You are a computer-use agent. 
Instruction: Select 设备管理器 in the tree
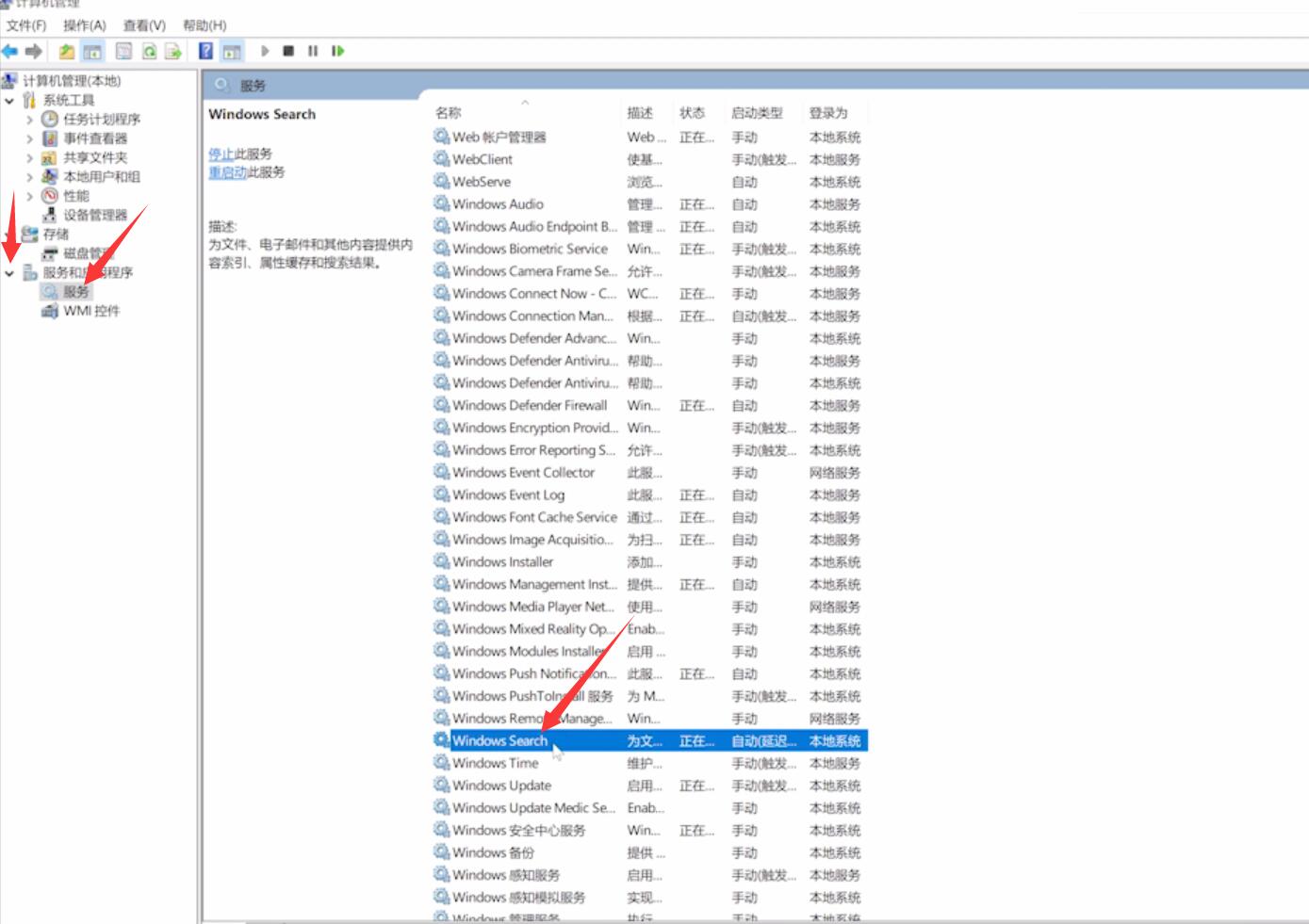point(95,215)
